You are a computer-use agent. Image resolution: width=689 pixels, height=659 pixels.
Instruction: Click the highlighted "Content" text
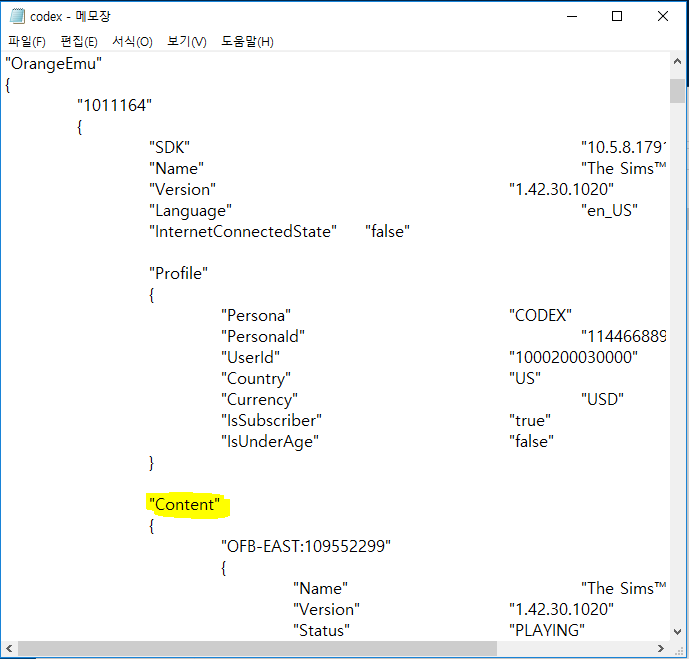coord(184,505)
